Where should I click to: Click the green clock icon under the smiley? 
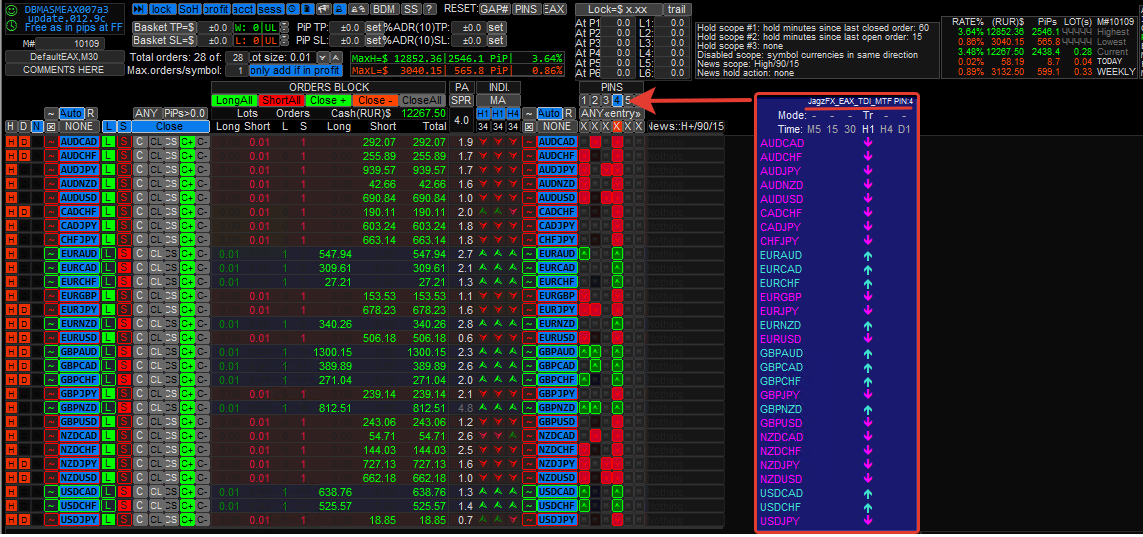pyautogui.click(x=12, y=26)
